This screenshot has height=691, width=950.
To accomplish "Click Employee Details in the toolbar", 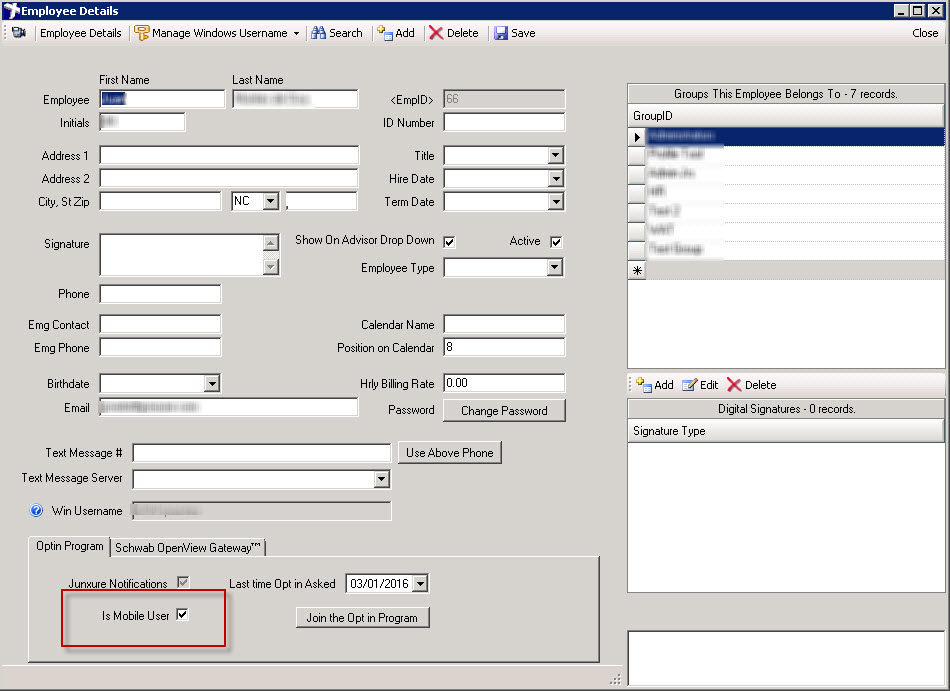I will 81,33.
